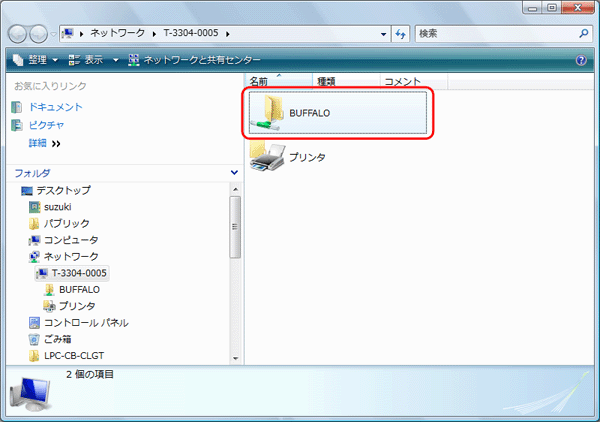Click the ピクチャ favorite icon
The image size is (600, 422).
coord(16,125)
